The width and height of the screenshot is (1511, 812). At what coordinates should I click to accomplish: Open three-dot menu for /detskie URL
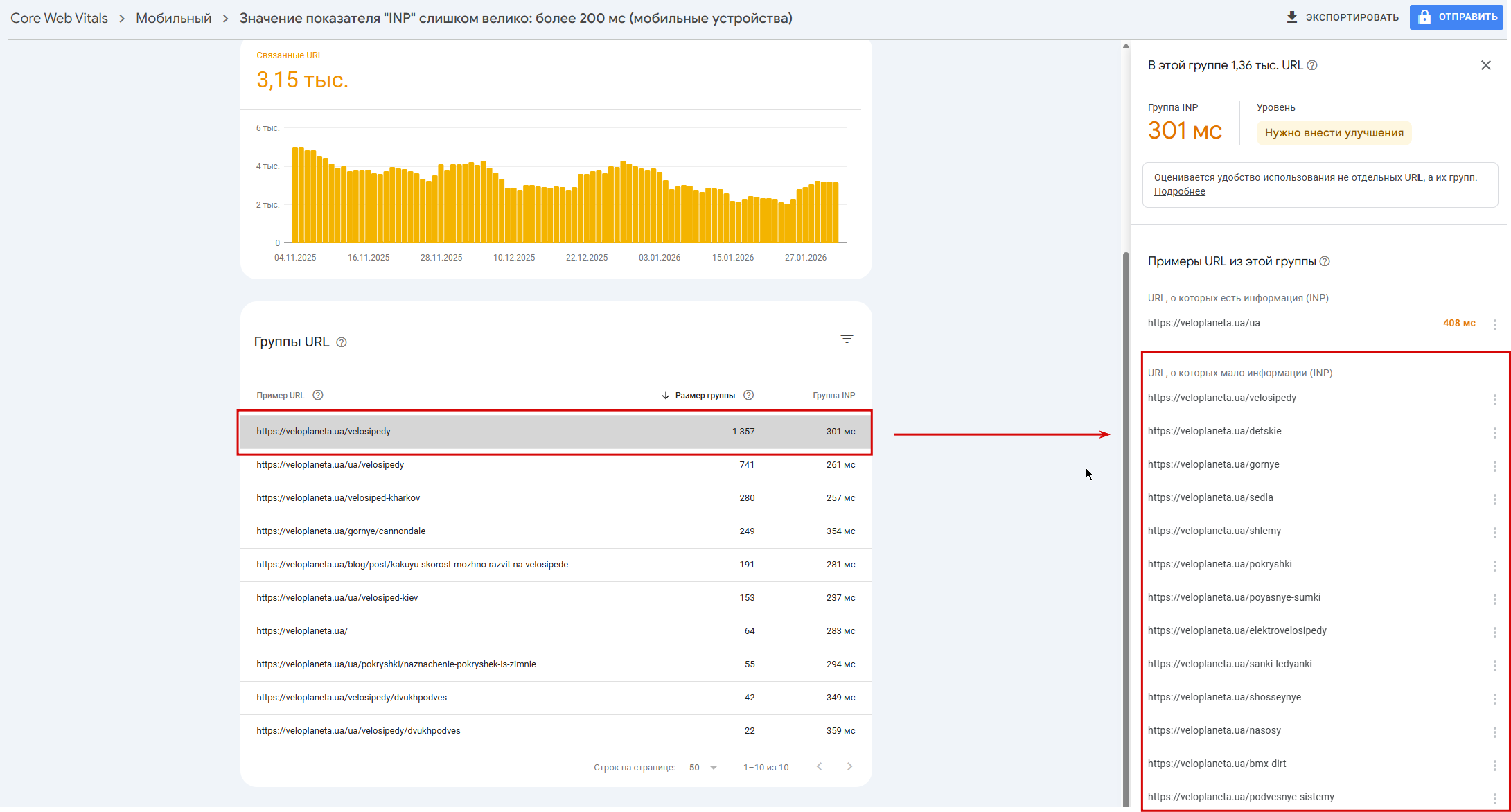tap(1494, 432)
